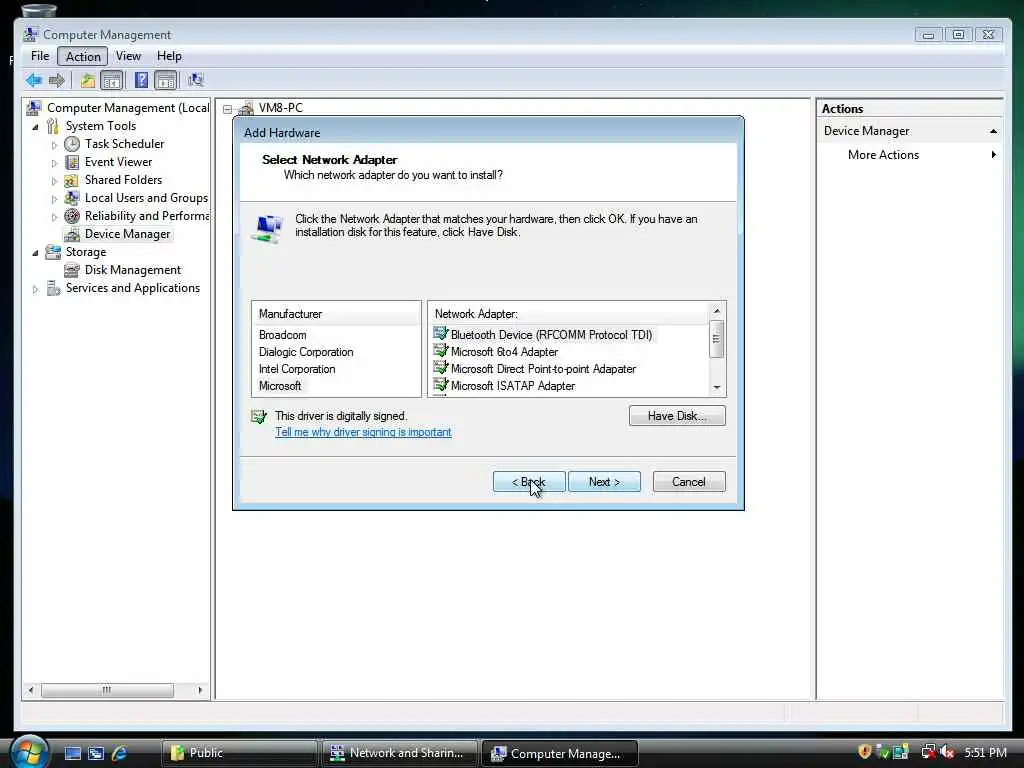Click the System Tools icon

(x=53, y=126)
